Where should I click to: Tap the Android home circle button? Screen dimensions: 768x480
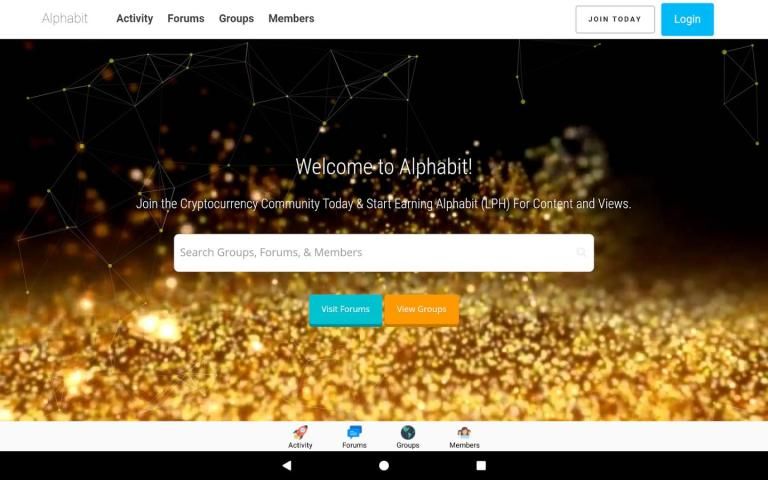[384, 465]
